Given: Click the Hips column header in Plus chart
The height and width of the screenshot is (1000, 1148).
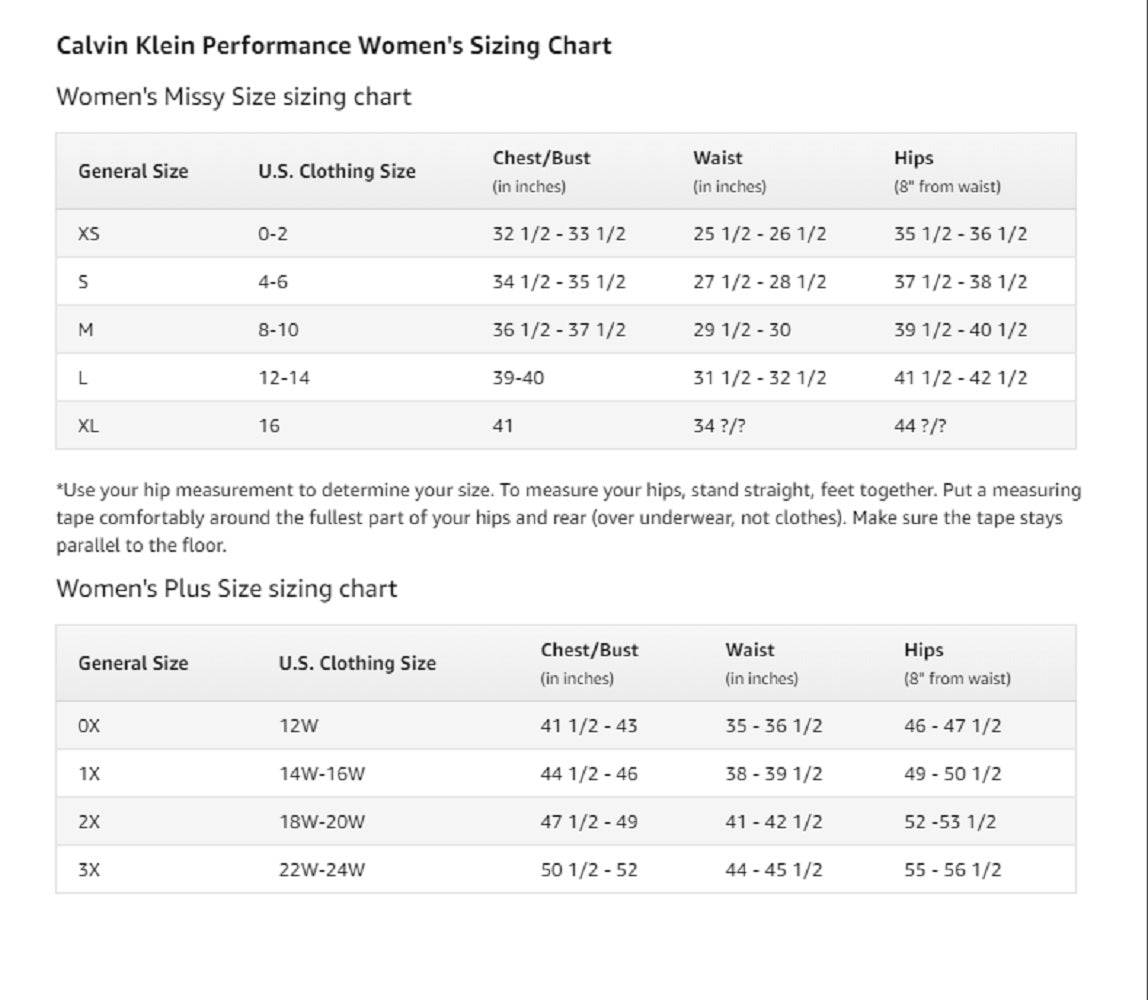Looking at the screenshot, I should click(923, 650).
